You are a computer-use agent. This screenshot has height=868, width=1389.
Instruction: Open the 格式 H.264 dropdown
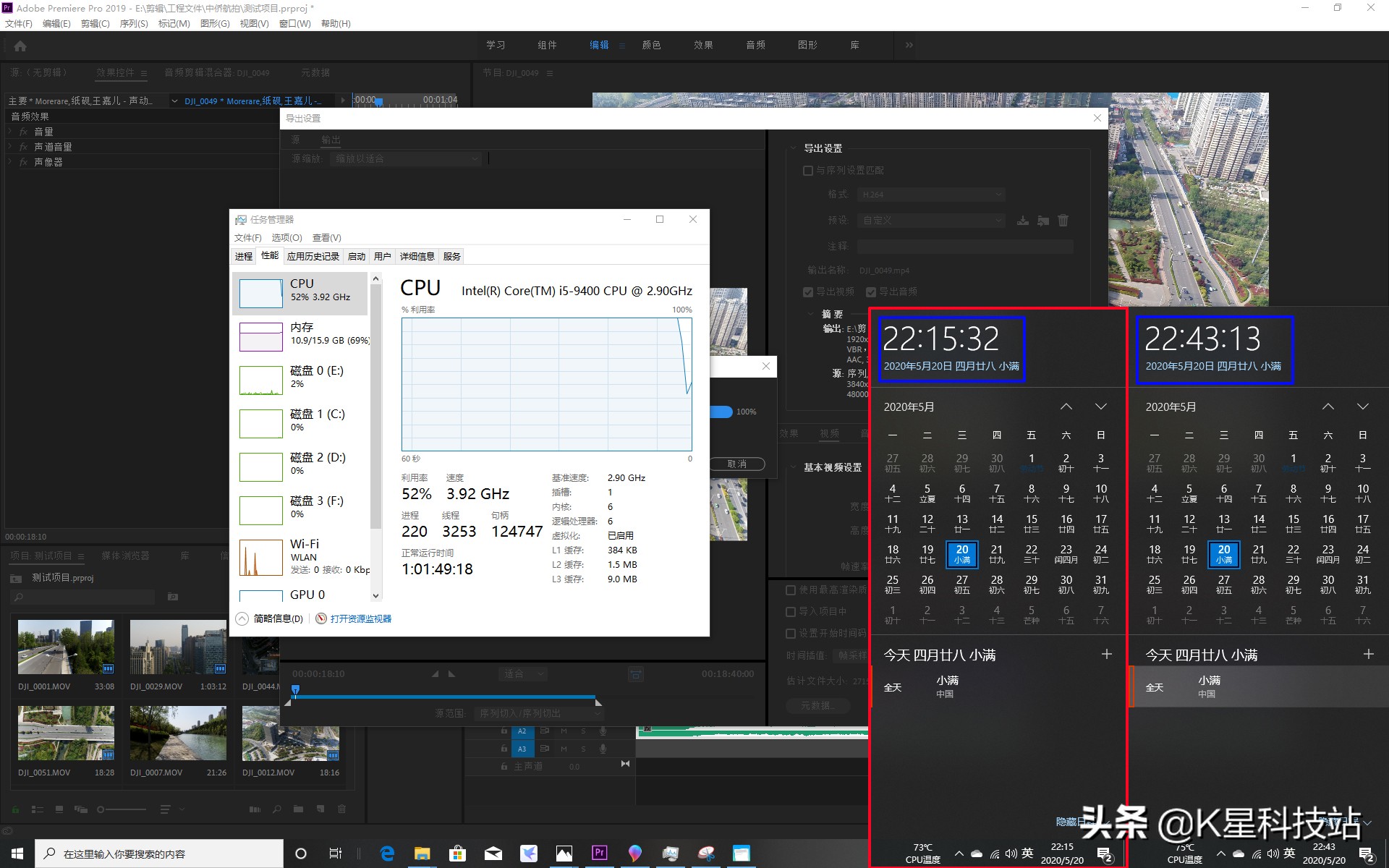[931, 195]
